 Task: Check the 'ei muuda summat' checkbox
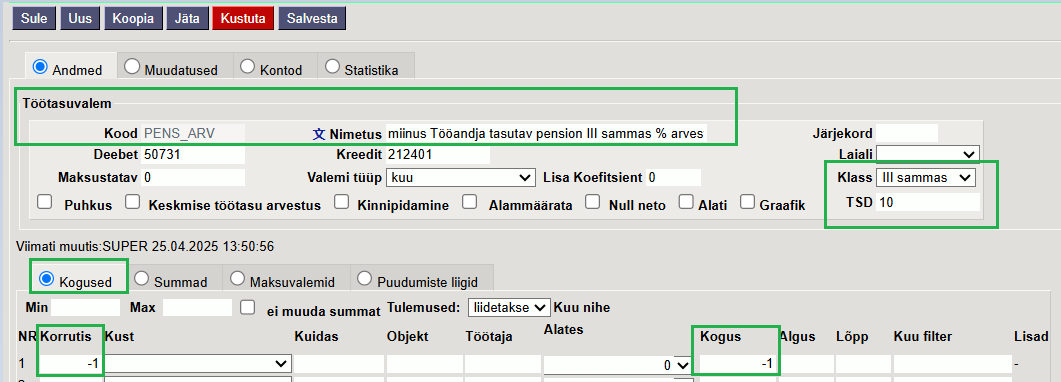tap(248, 307)
